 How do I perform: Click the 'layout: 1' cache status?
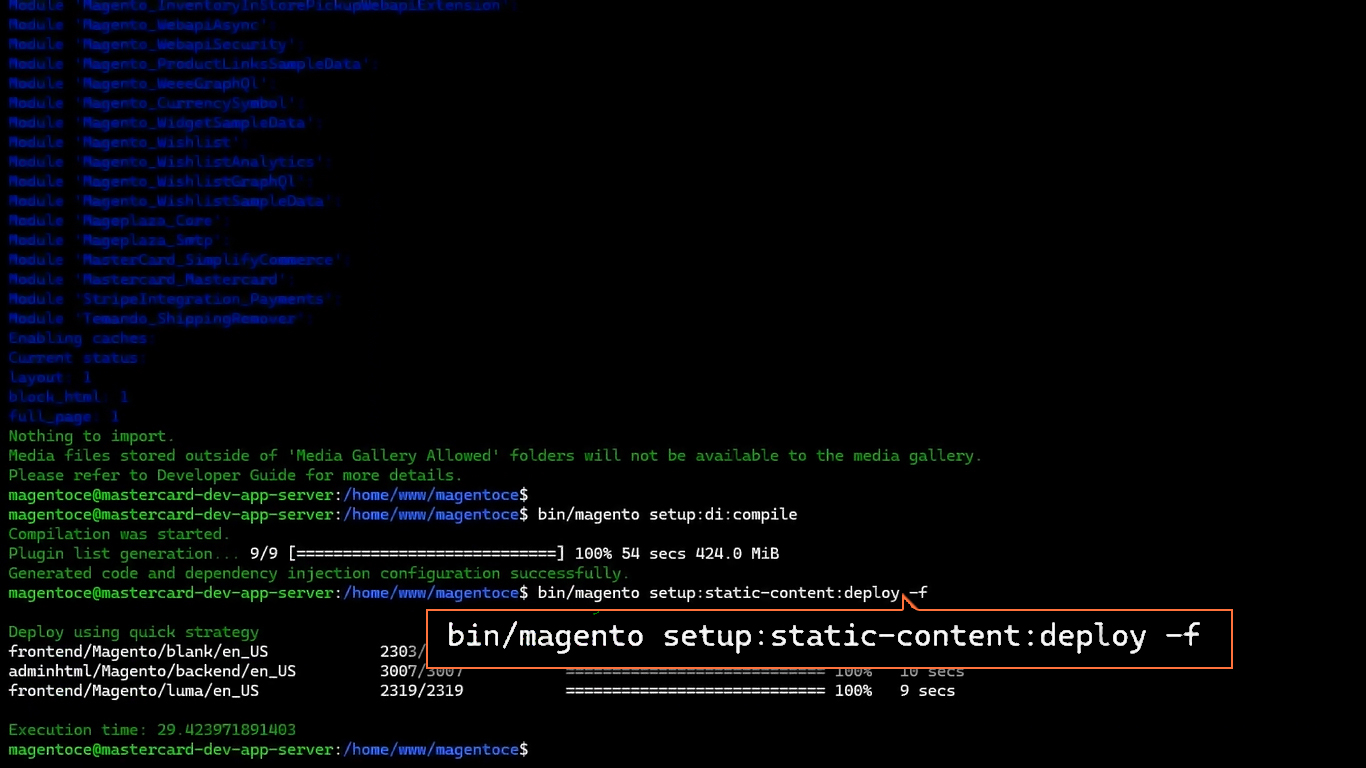pos(50,378)
